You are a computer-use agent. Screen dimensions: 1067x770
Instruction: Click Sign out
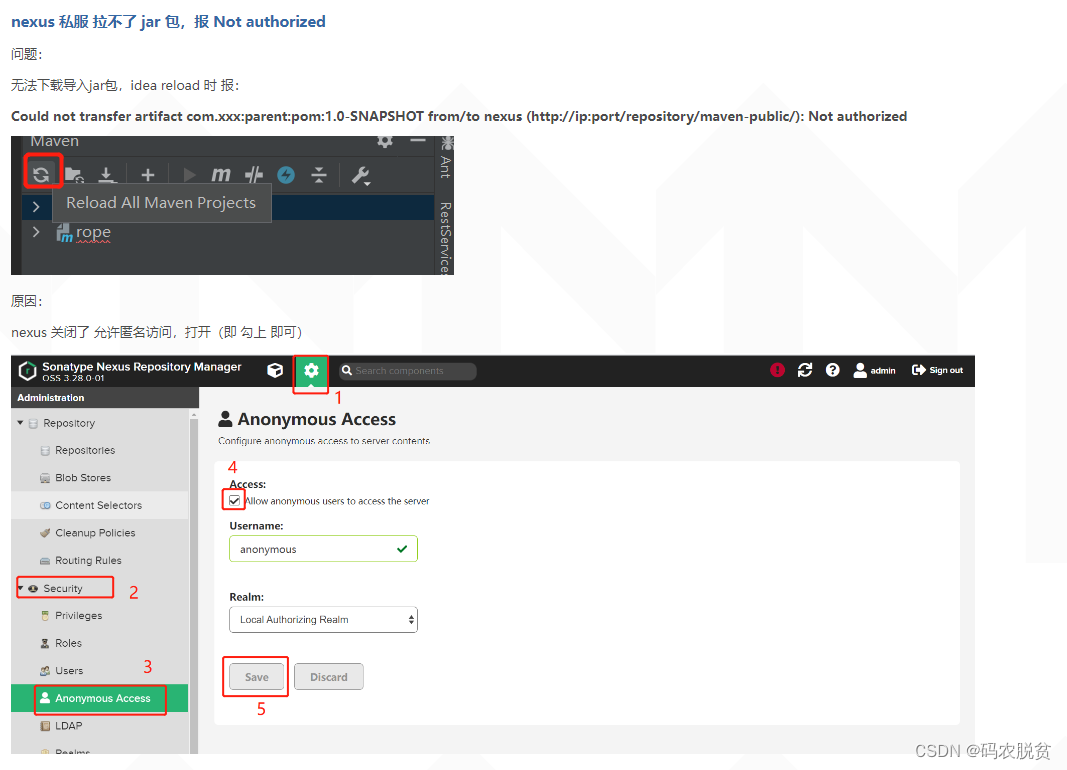click(x=937, y=370)
